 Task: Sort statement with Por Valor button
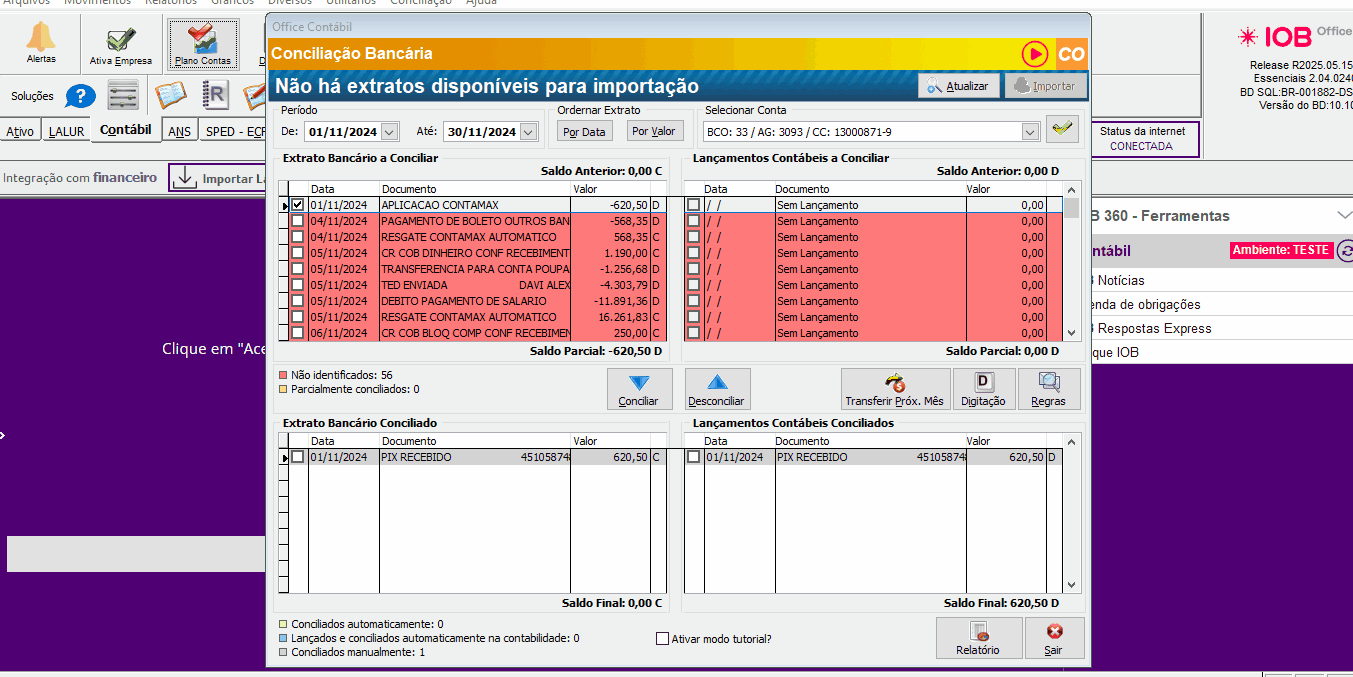point(654,131)
